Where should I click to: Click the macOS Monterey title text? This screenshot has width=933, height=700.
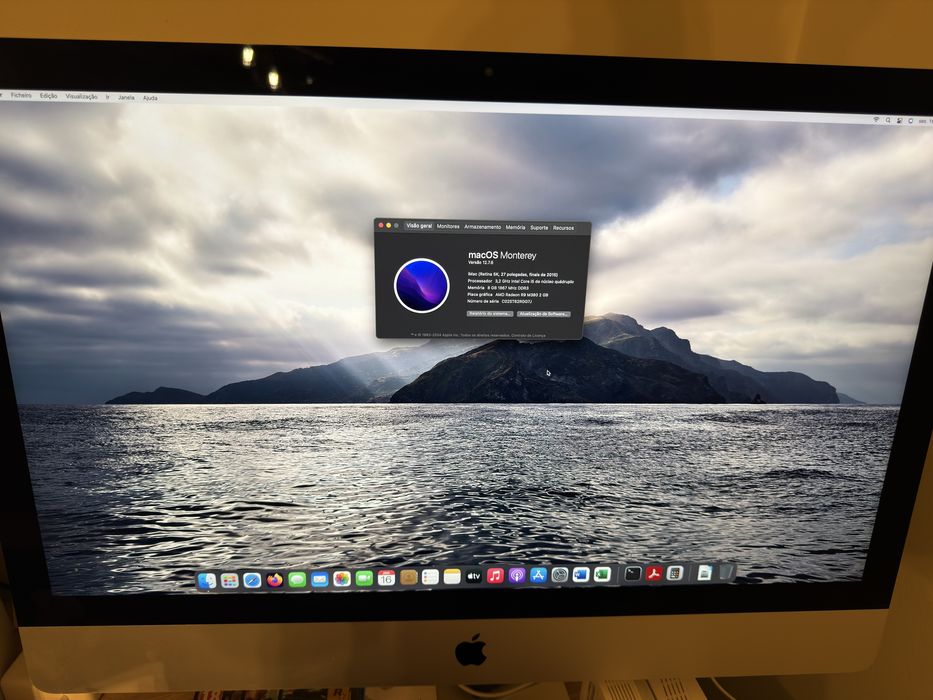[x=502, y=255]
